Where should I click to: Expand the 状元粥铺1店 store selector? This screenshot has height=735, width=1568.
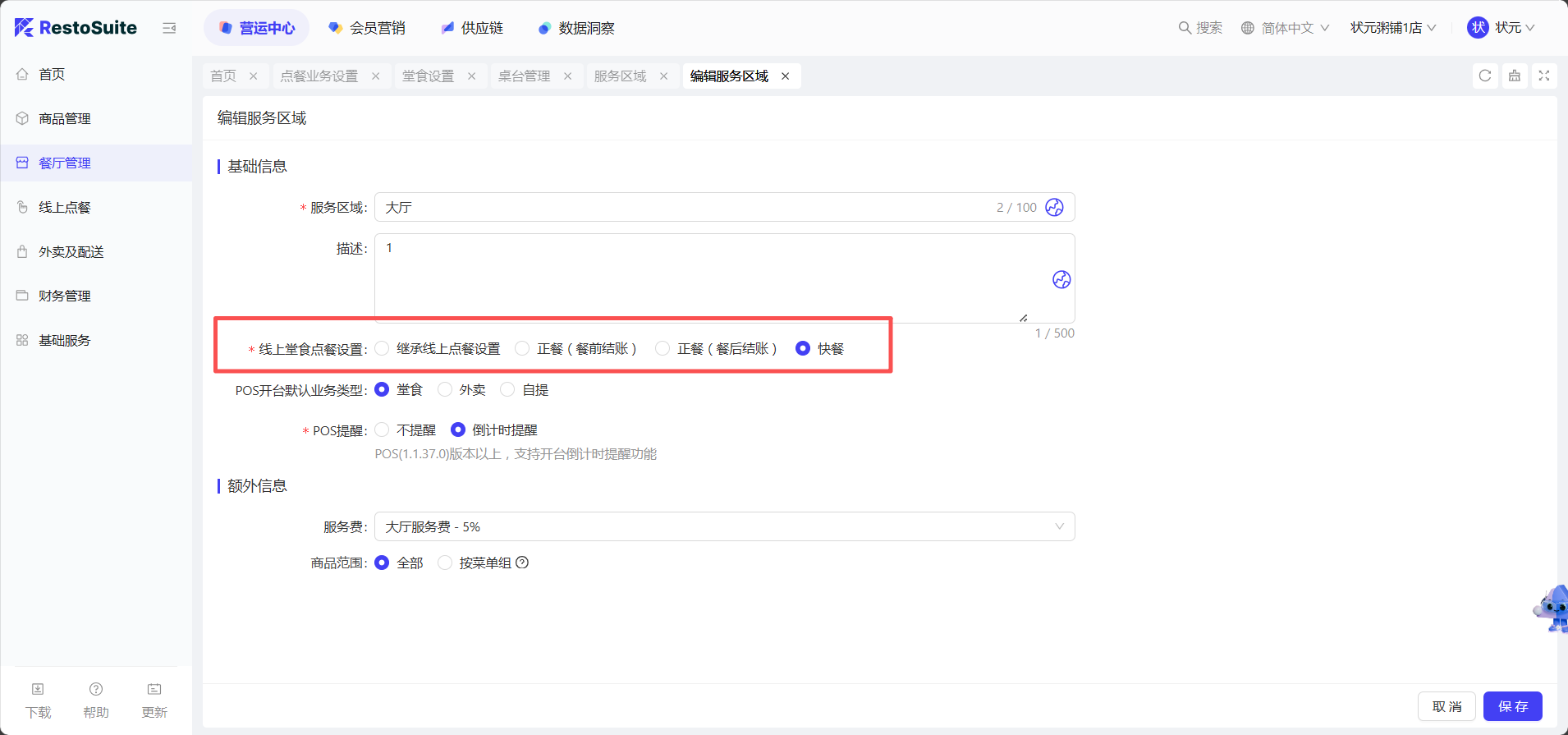1393,28
